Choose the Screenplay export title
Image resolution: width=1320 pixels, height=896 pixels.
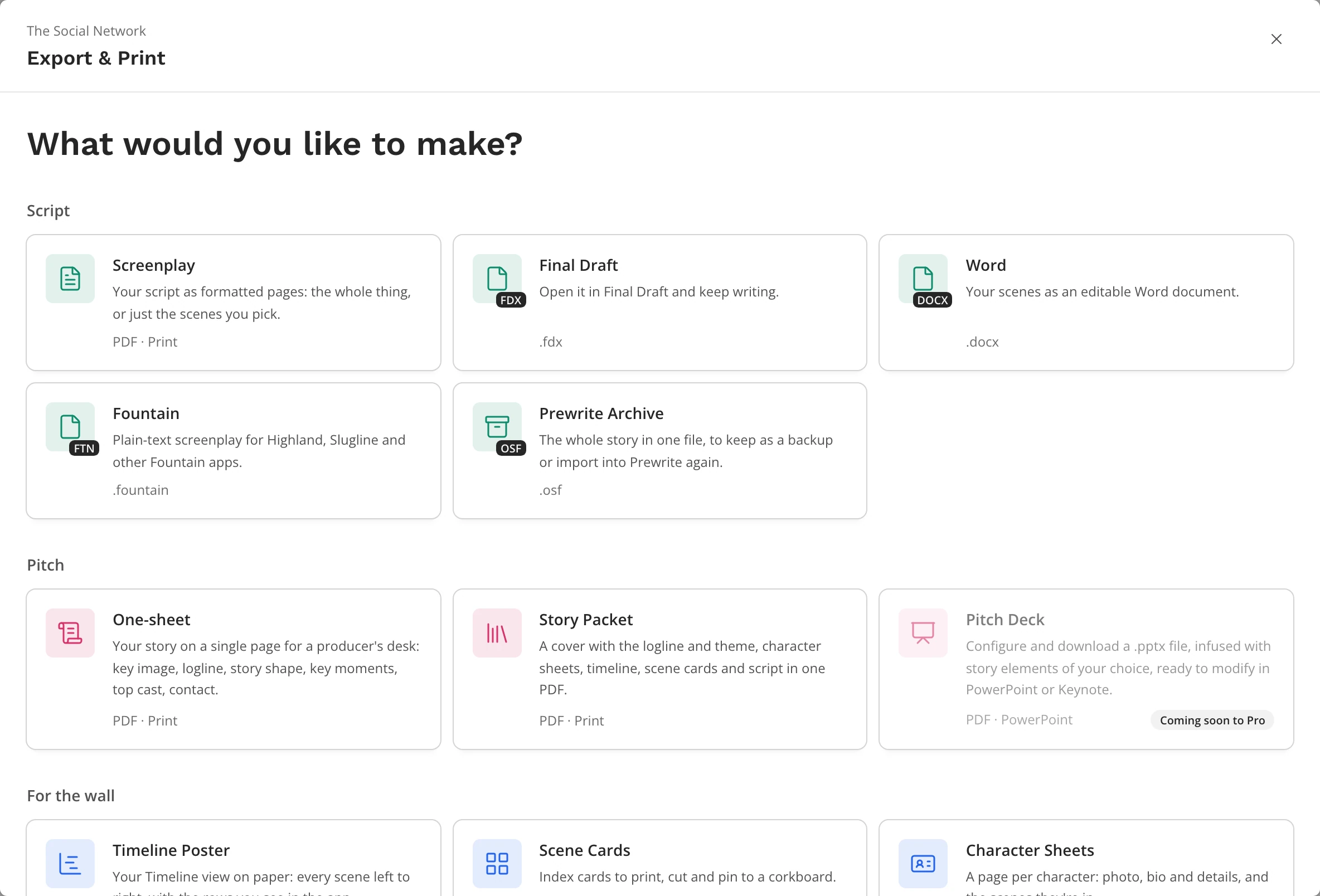153,265
